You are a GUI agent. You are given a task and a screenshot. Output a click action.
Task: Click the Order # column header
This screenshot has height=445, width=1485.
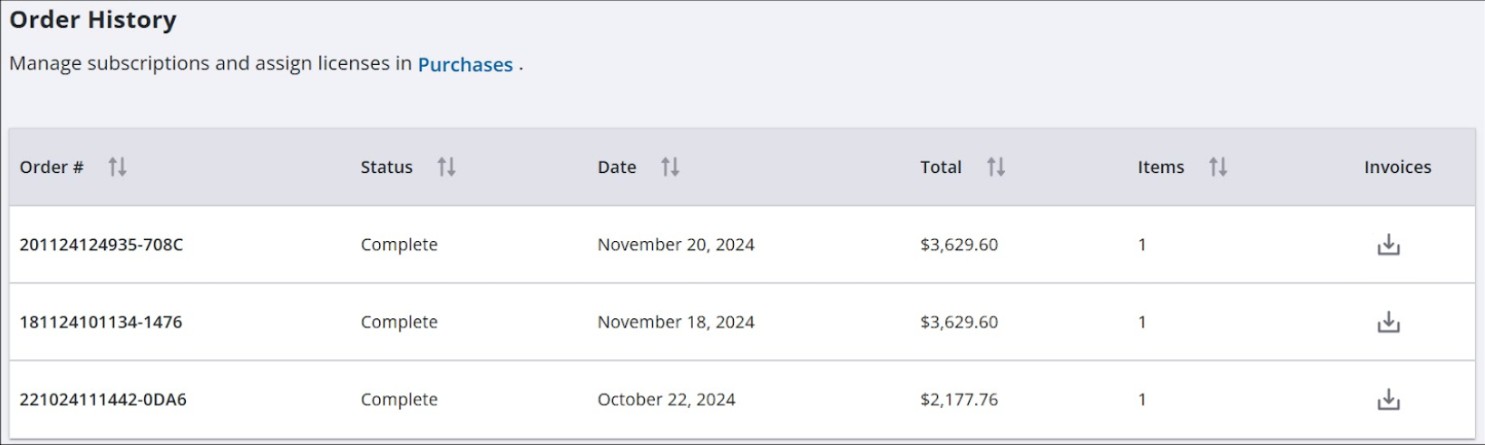[x=52, y=167]
